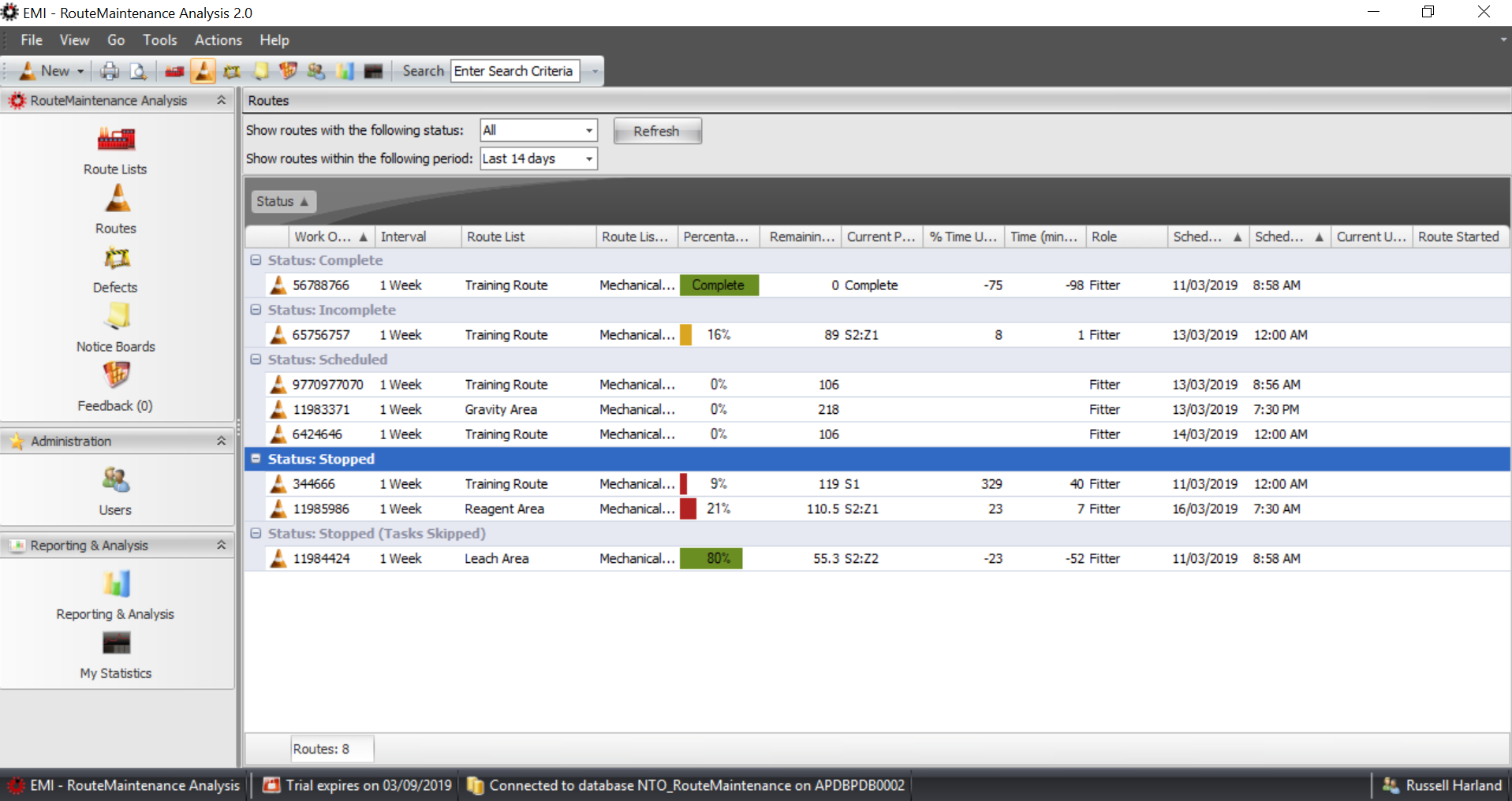Collapse the Status: Stopped (Tasks Skipped) group
Image resolution: width=1512 pixels, height=801 pixels.
[256, 534]
